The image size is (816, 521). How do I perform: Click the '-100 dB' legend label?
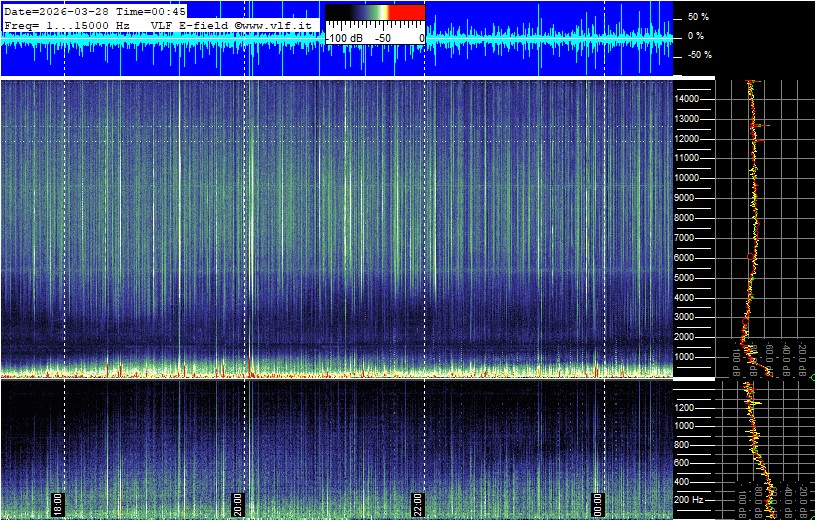coord(345,39)
